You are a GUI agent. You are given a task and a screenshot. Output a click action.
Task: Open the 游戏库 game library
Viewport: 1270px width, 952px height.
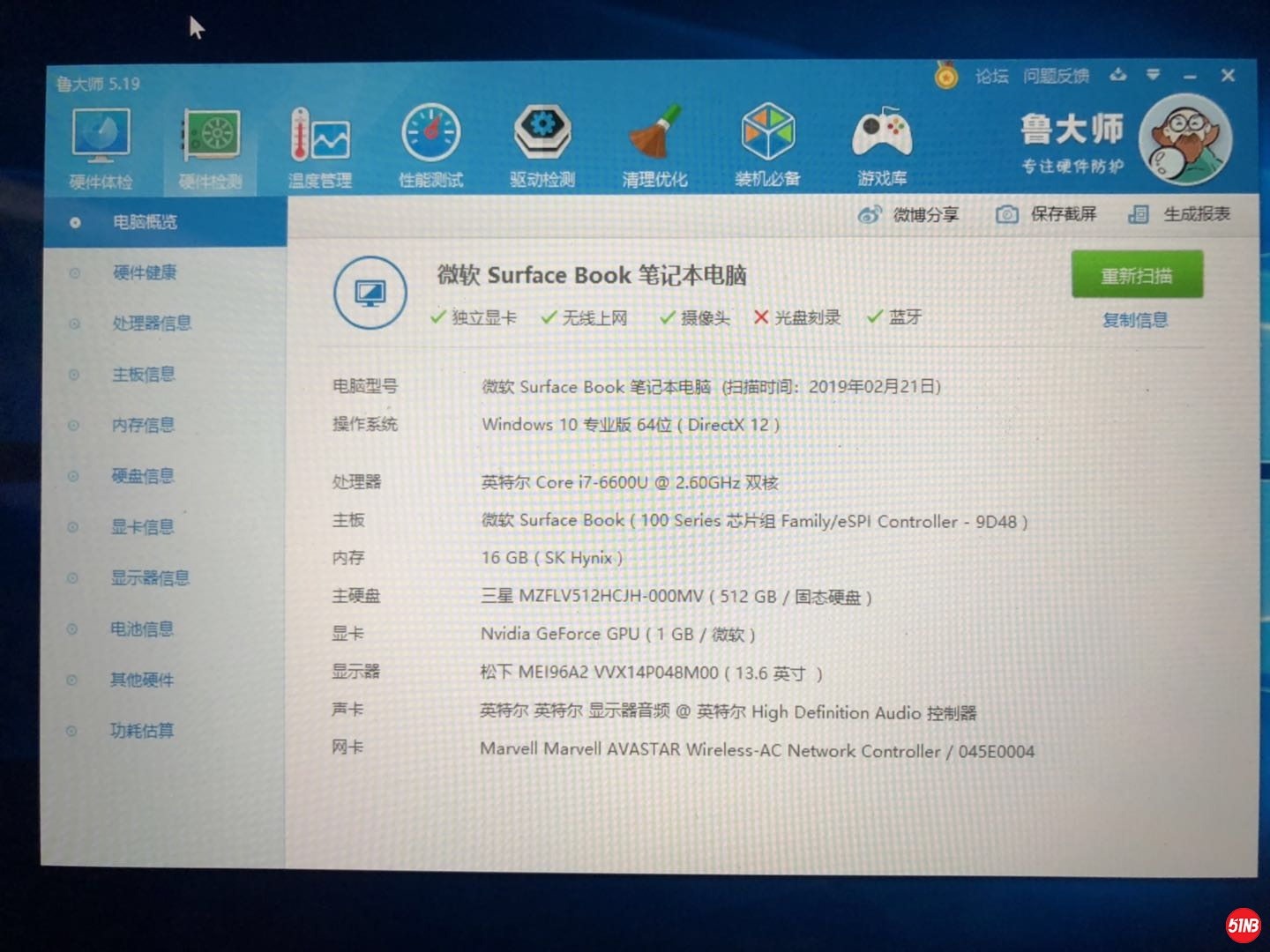click(x=882, y=147)
